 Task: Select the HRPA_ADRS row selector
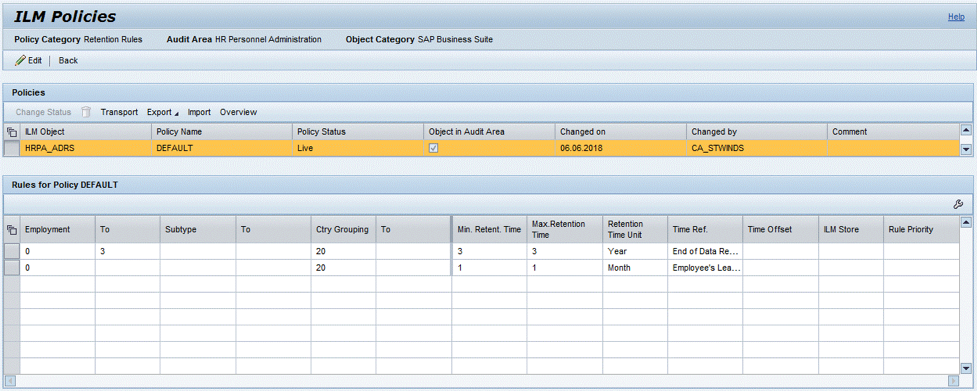pyautogui.click(x=12, y=149)
